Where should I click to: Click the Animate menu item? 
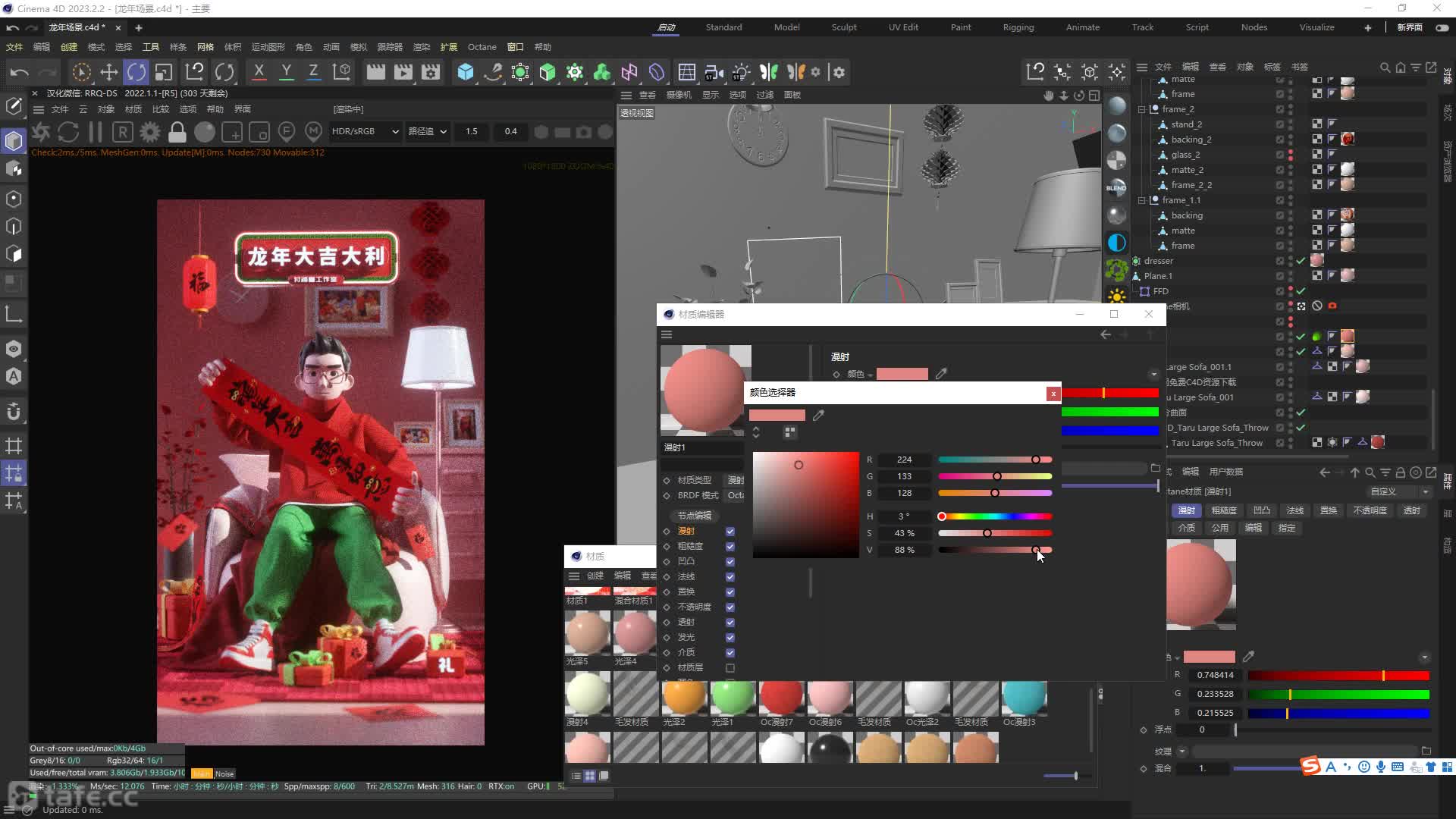click(1083, 27)
